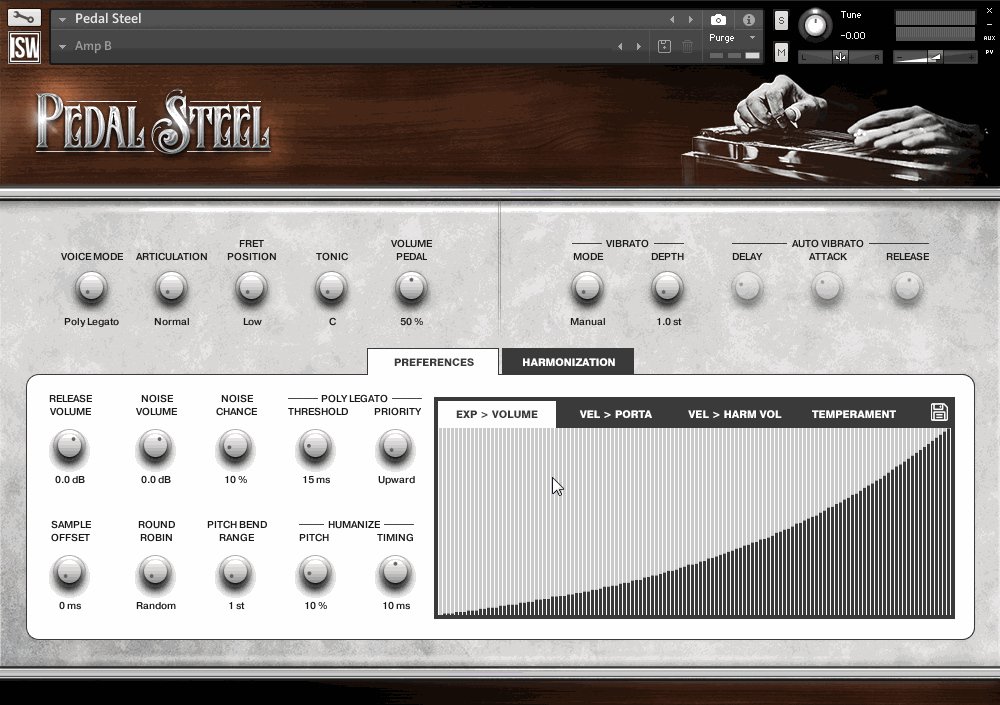
Task: Click the trash delete snapshot icon
Action: tap(686, 46)
